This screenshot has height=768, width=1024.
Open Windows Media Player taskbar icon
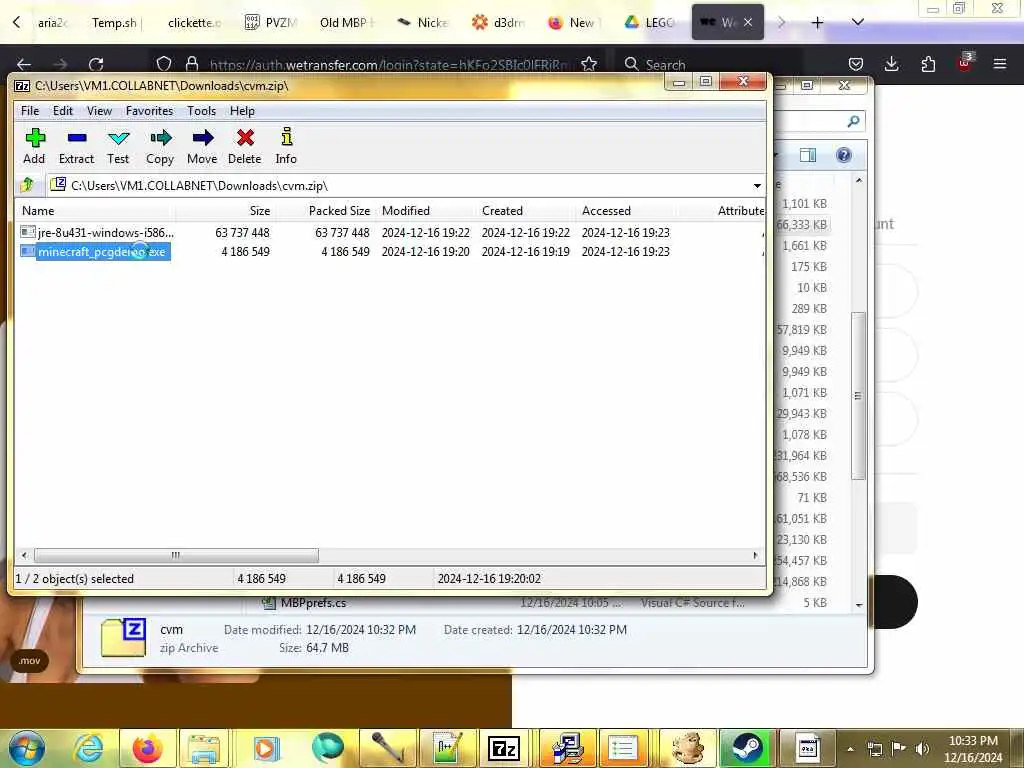click(x=266, y=748)
